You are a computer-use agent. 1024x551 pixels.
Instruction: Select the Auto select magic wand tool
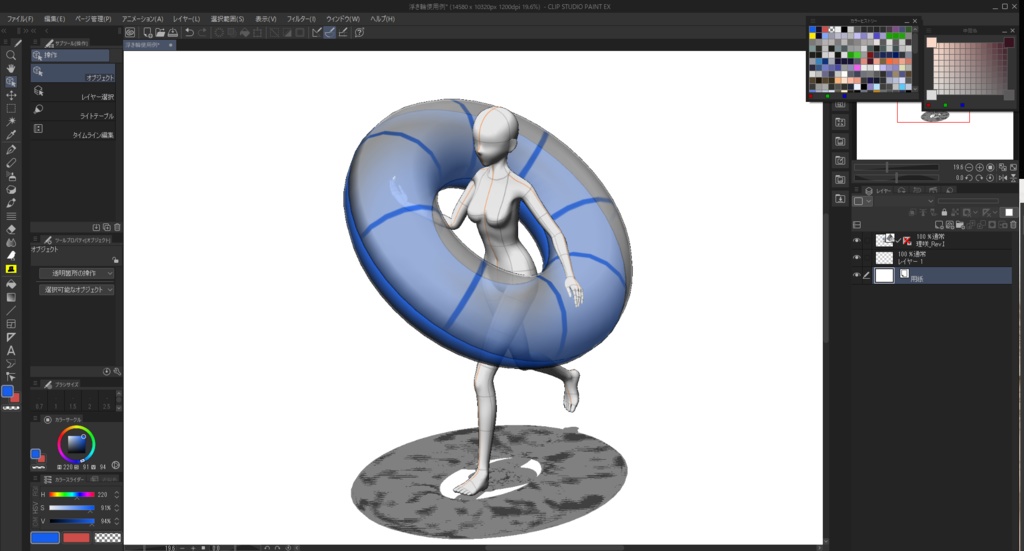[11, 121]
